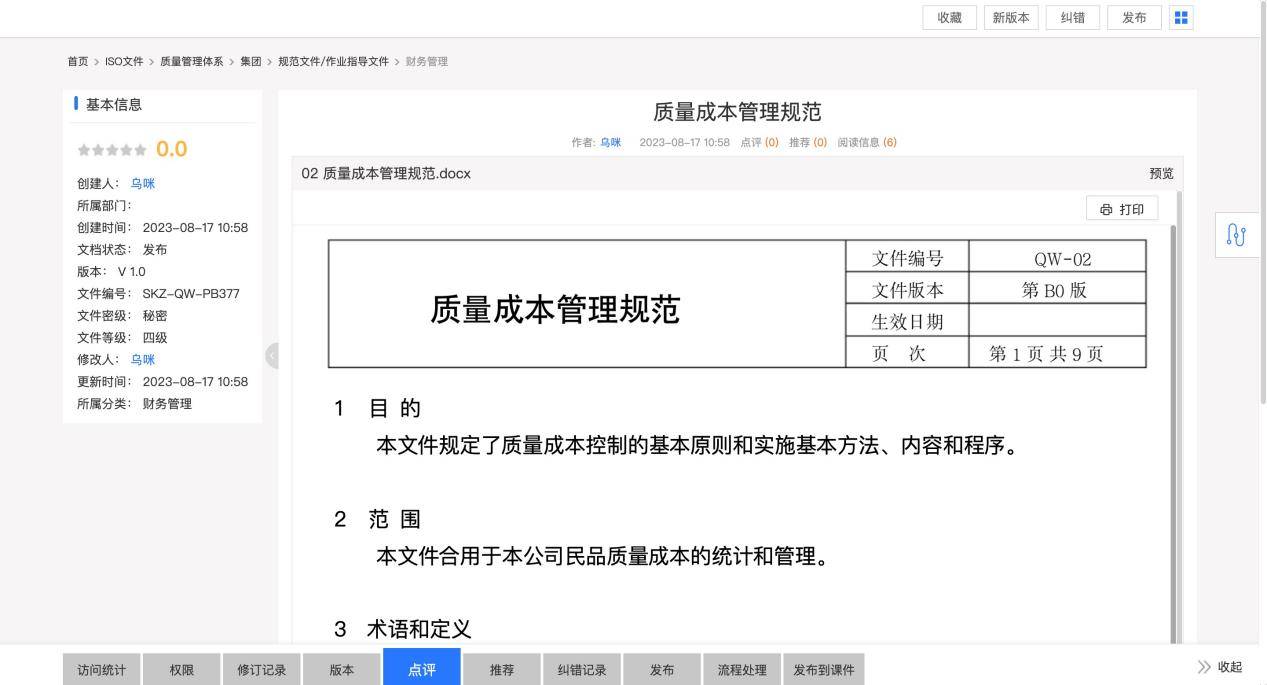Click 文件密级 value 秘密
Viewport: 1267px width, 685px height.
(155, 316)
